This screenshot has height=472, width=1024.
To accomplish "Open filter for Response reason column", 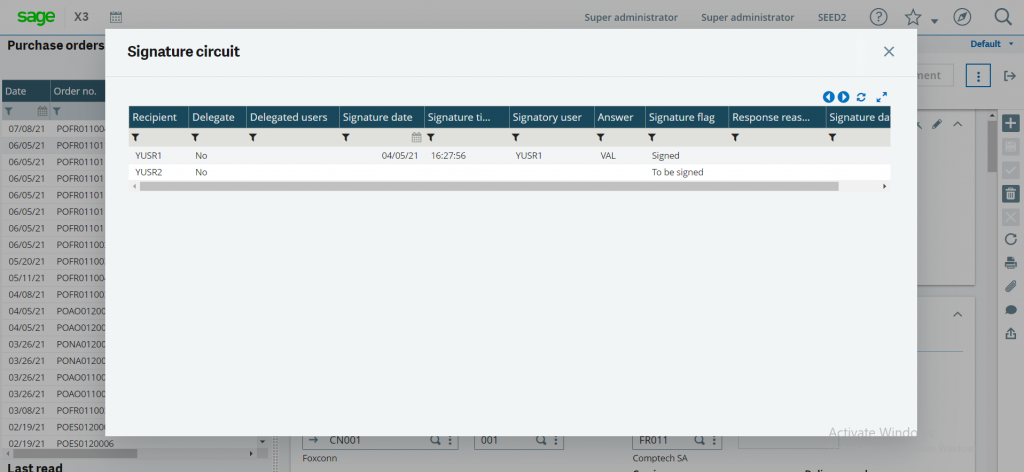I will click(735, 137).
